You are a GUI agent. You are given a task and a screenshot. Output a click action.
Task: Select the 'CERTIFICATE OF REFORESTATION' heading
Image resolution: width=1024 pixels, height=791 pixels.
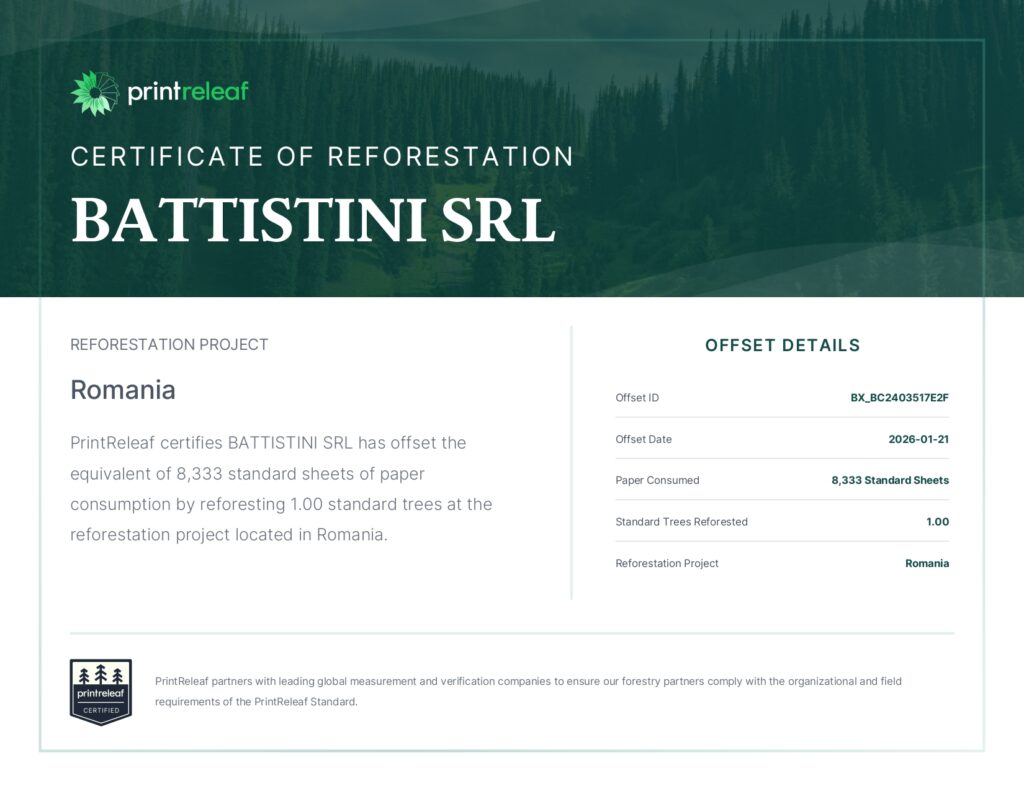coord(322,157)
